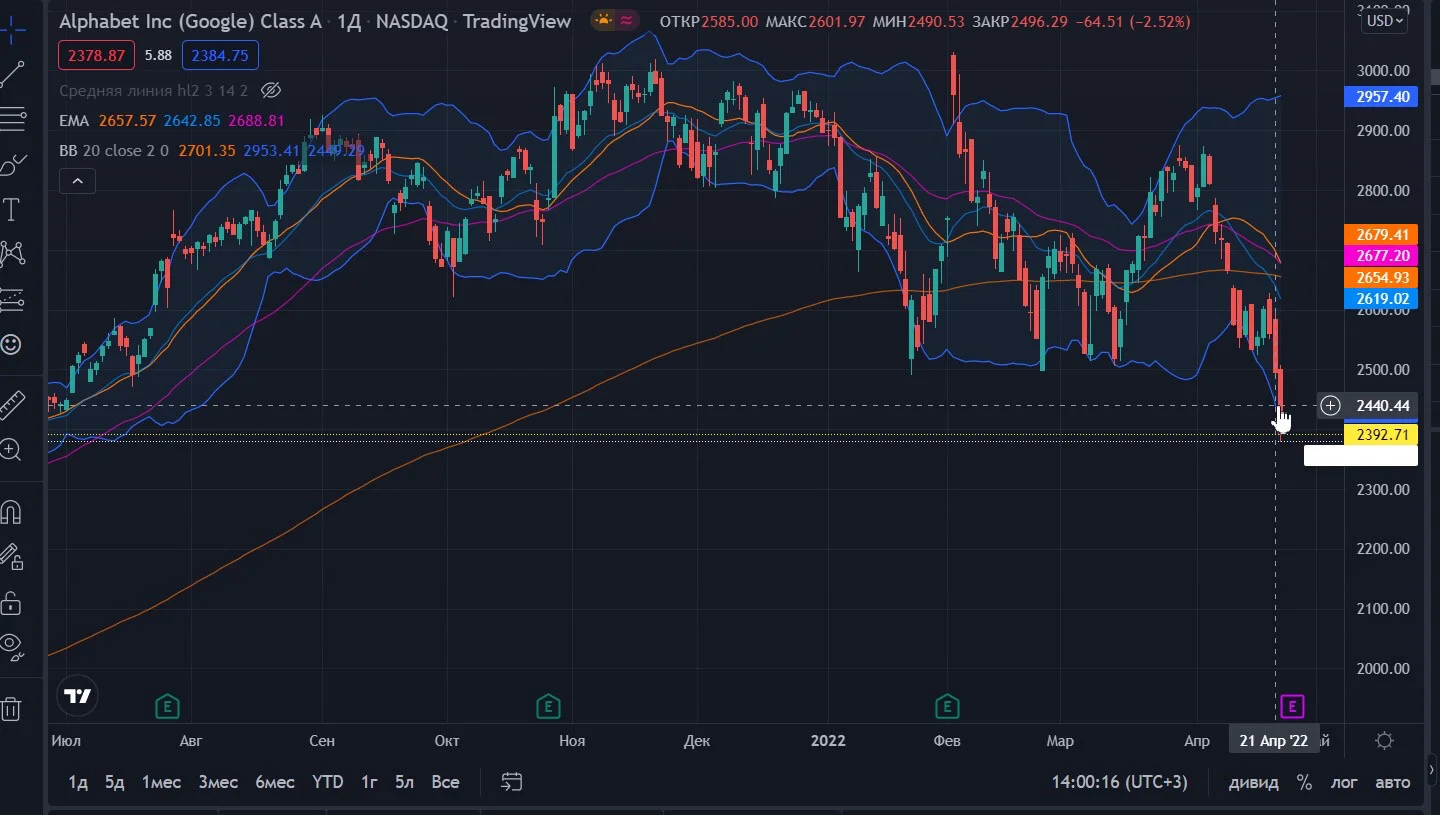The height and width of the screenshot is (815, 1440).
Task: Toggle lock all drawings
Action: tap(11, 602)
